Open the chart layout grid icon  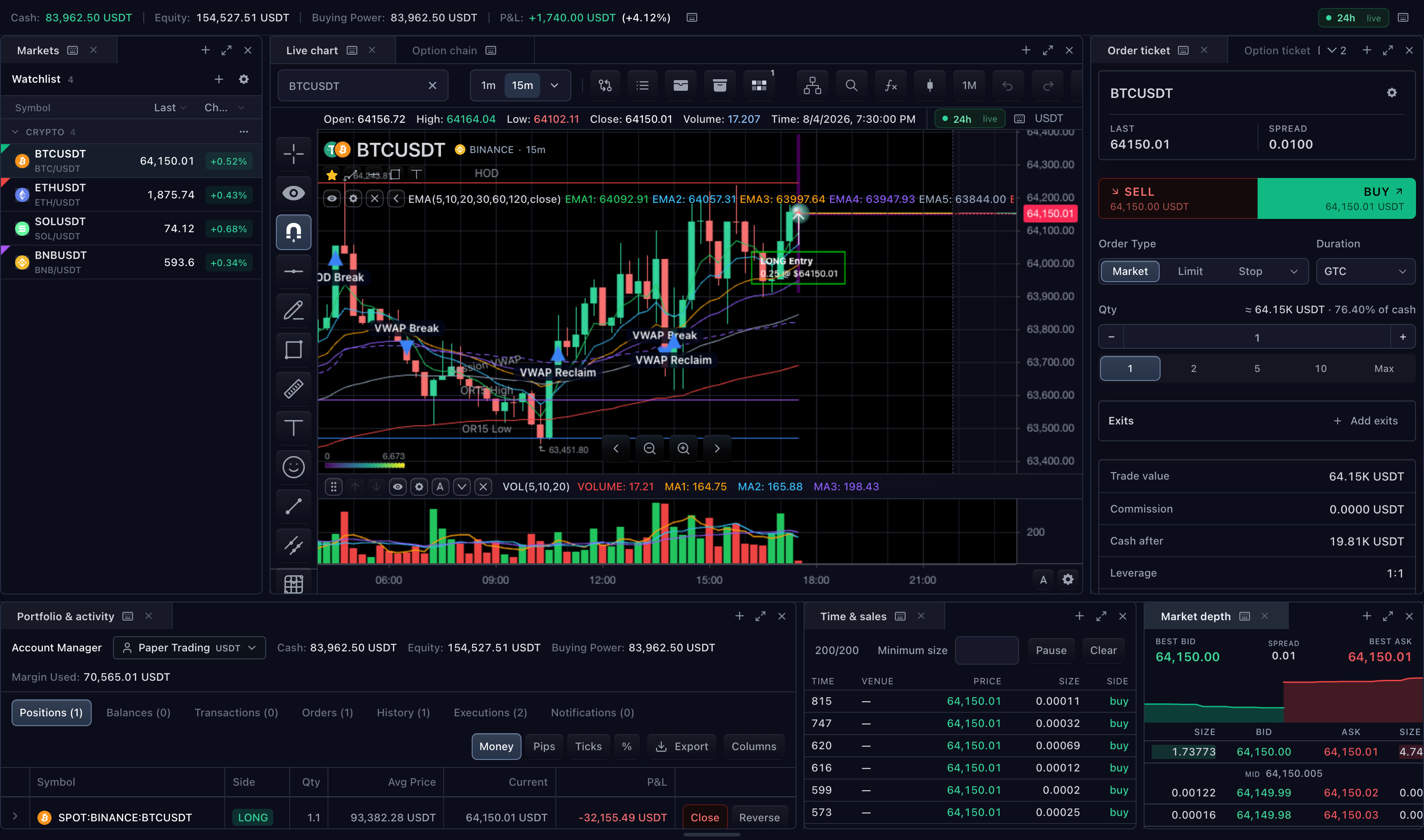pyautogui.click(x=758, y=85)
